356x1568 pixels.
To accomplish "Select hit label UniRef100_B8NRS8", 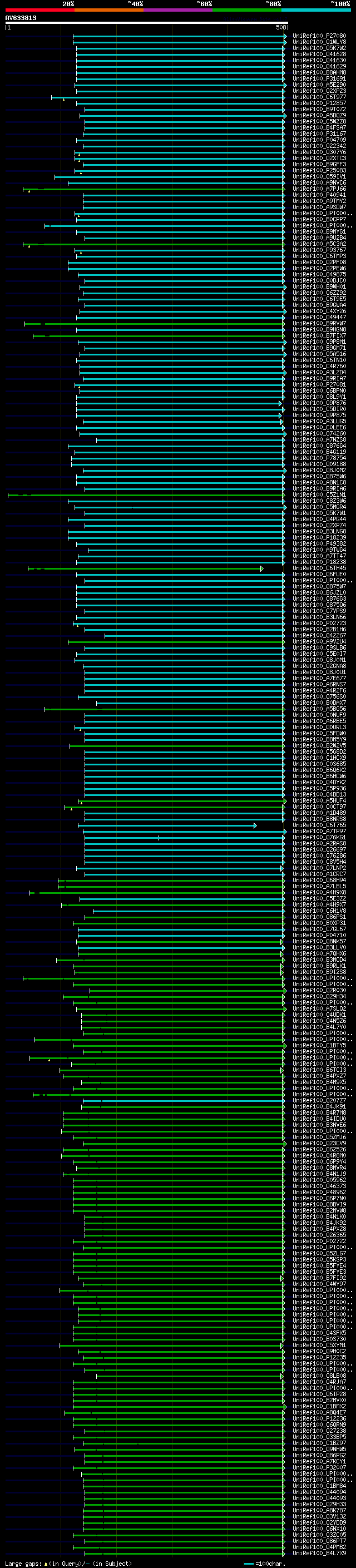I will [319, 819].
